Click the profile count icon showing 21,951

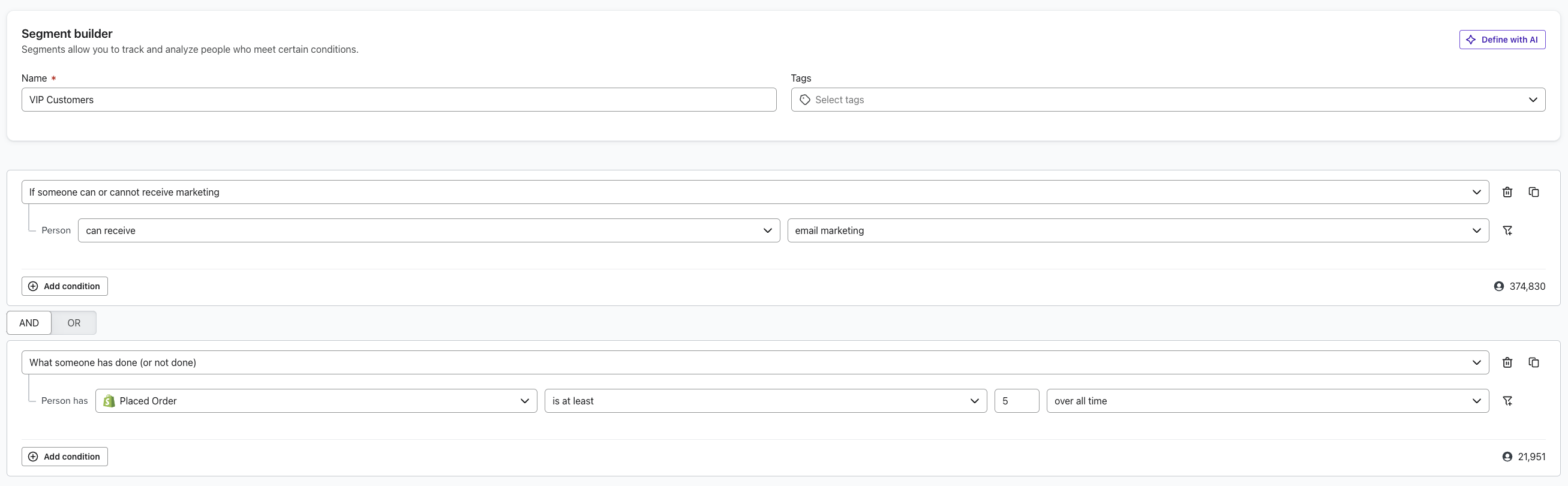pos(1507,457)
